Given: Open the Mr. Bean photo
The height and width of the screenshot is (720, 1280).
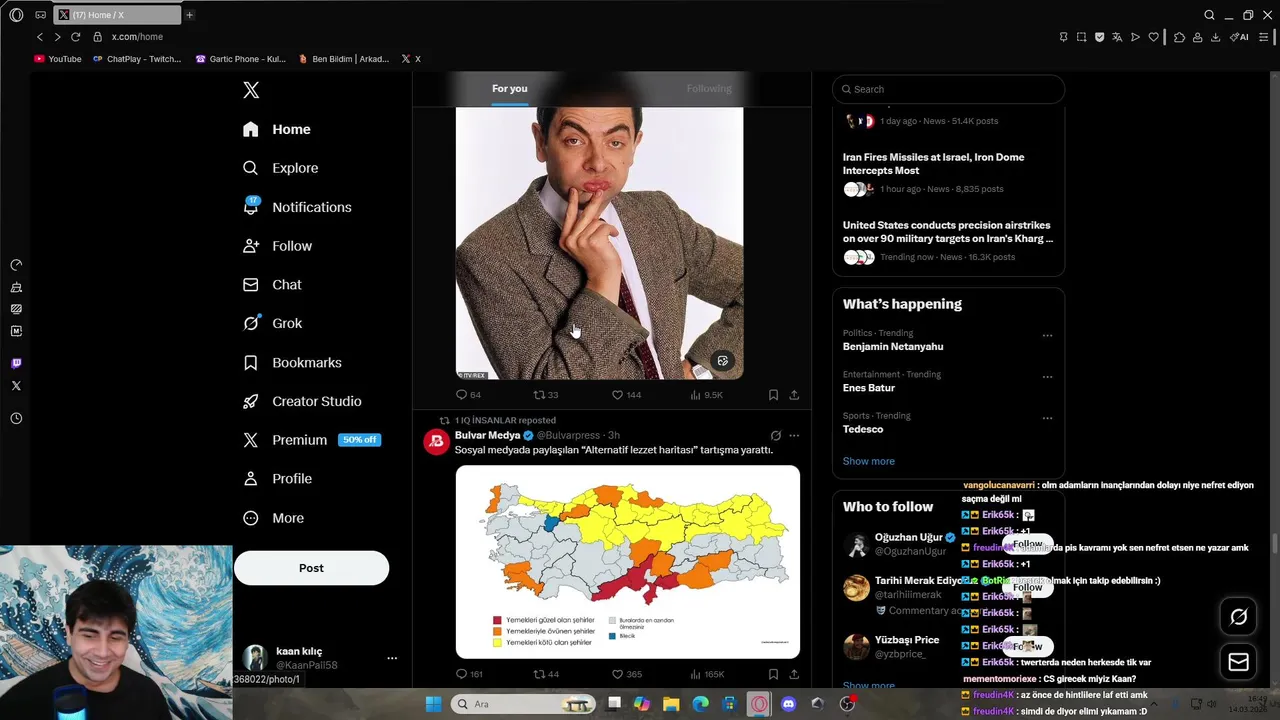Looking at the screenshot, I should point(599,243).
